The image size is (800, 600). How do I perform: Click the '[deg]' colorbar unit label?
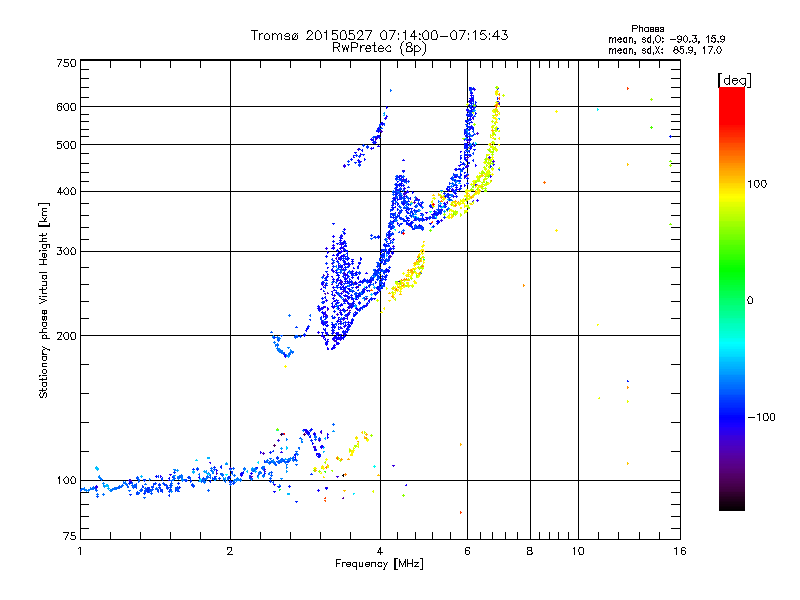coord(734,80)
